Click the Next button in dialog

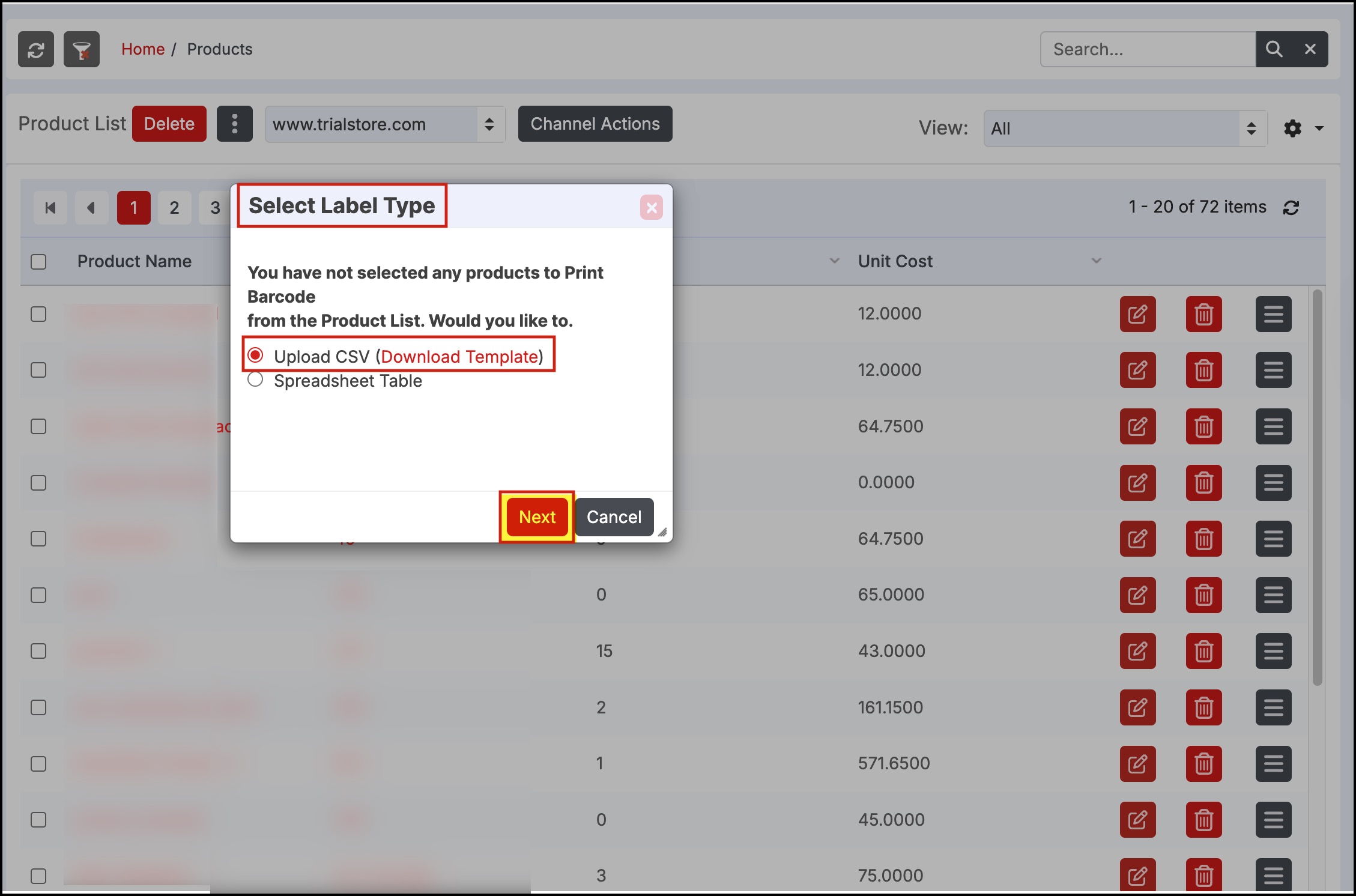pos(537,517)
